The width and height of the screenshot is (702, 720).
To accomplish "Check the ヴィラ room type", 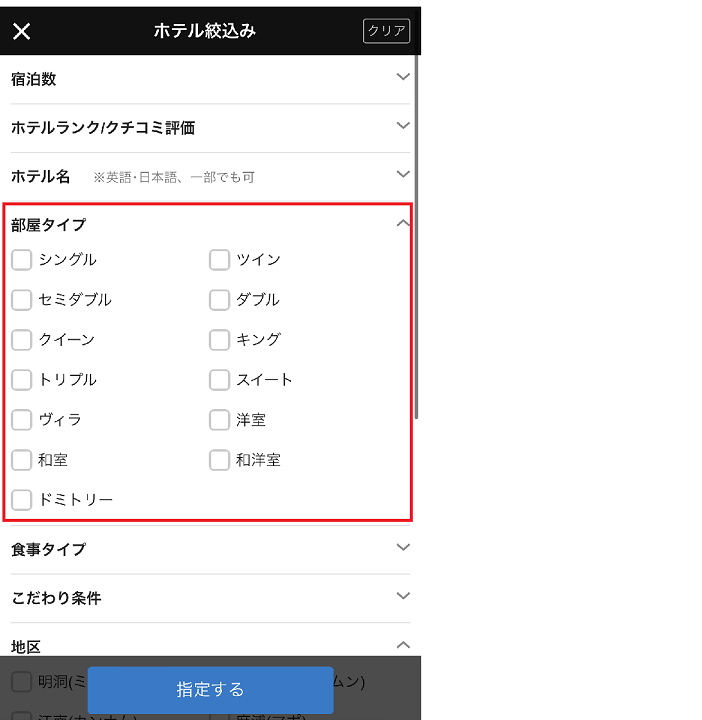I will coord(22,420).
